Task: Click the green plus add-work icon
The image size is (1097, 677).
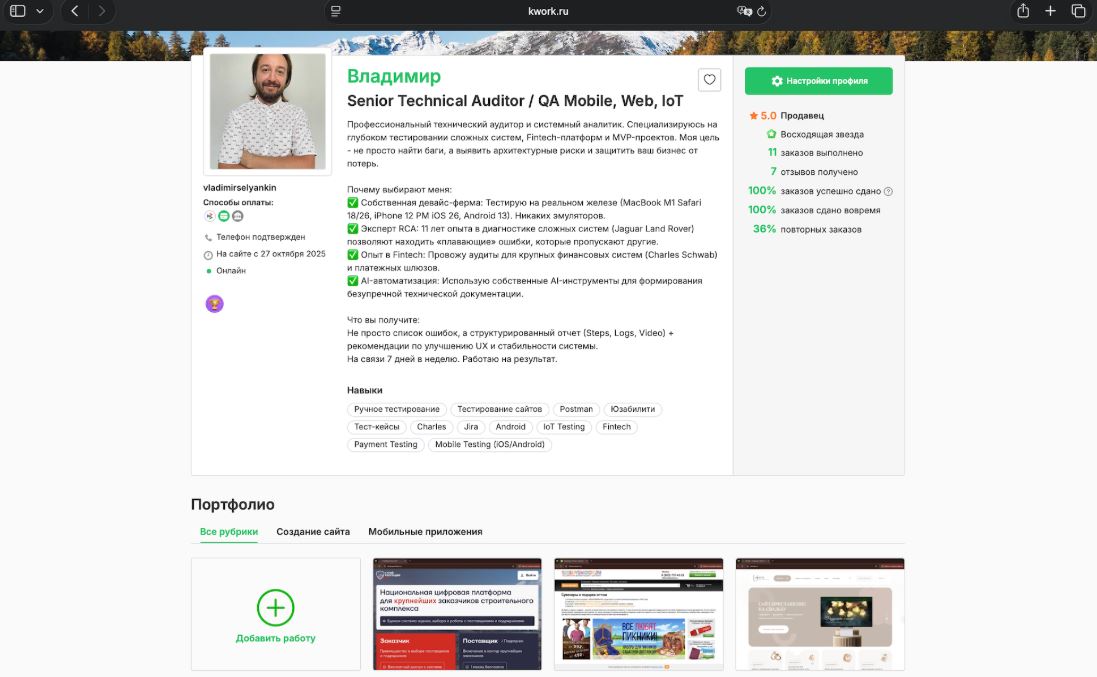Action: coord(276,607)
